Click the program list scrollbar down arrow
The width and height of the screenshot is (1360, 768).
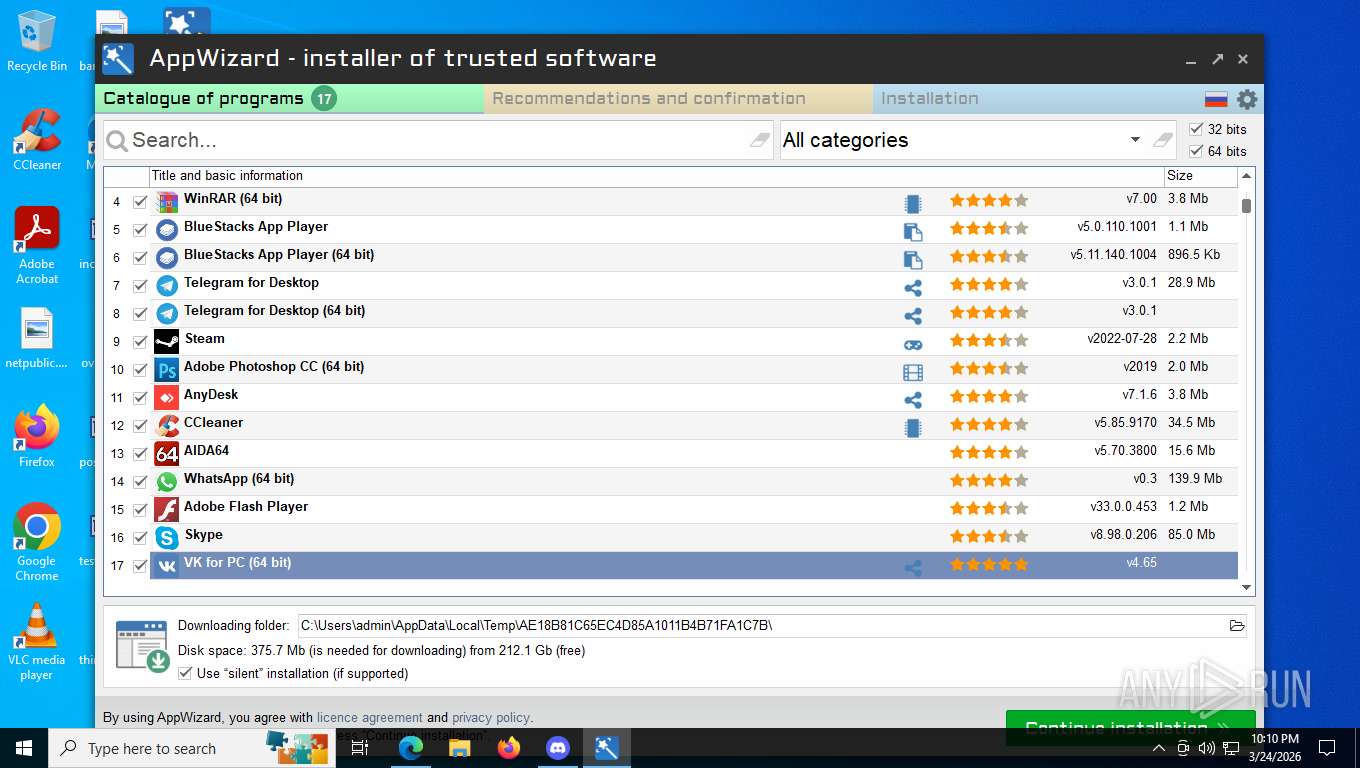pos(1246,588)
